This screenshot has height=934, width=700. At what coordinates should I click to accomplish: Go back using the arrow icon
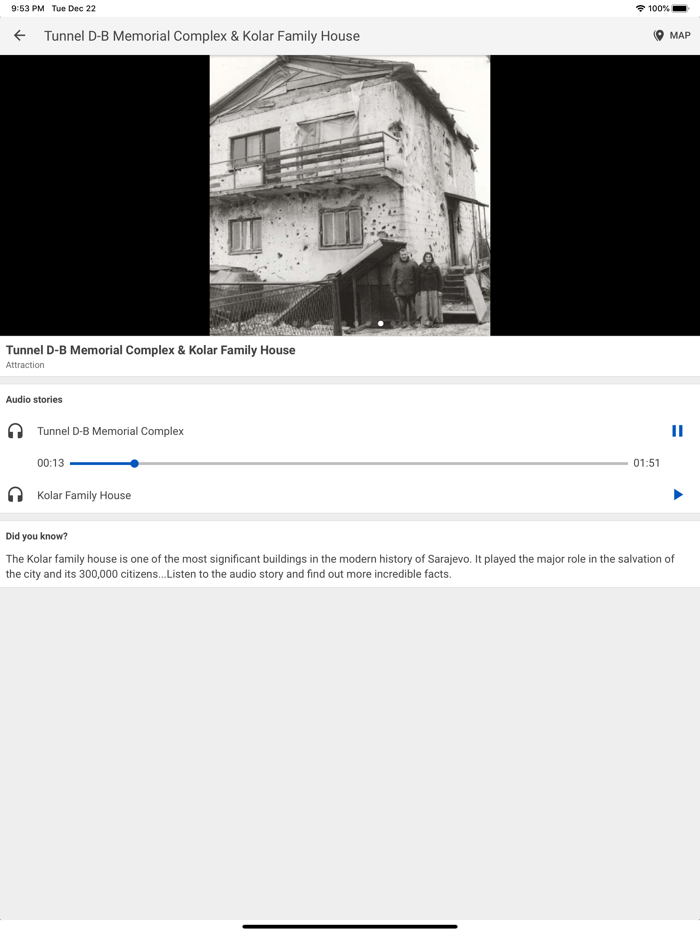click(x=20, y=36)
